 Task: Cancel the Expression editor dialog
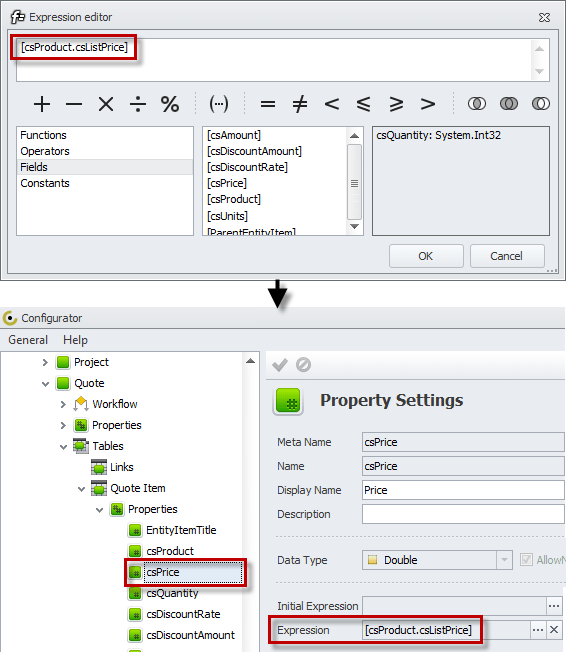507,256
